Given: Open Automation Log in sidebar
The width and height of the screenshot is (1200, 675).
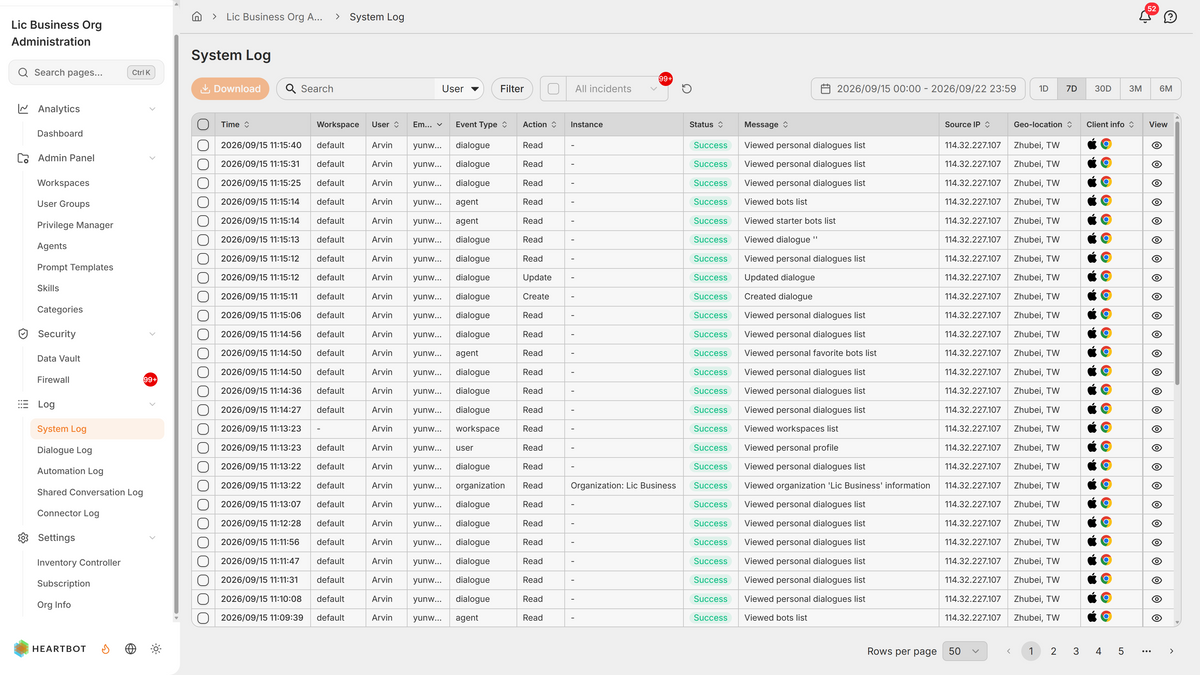Looking at the screenshot, I should coord(70,471).
